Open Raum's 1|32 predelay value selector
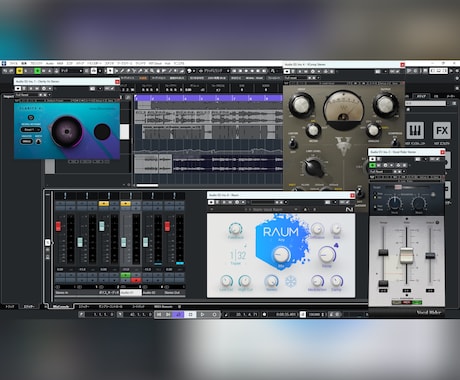Screen dimensions: 460x380 238,256
